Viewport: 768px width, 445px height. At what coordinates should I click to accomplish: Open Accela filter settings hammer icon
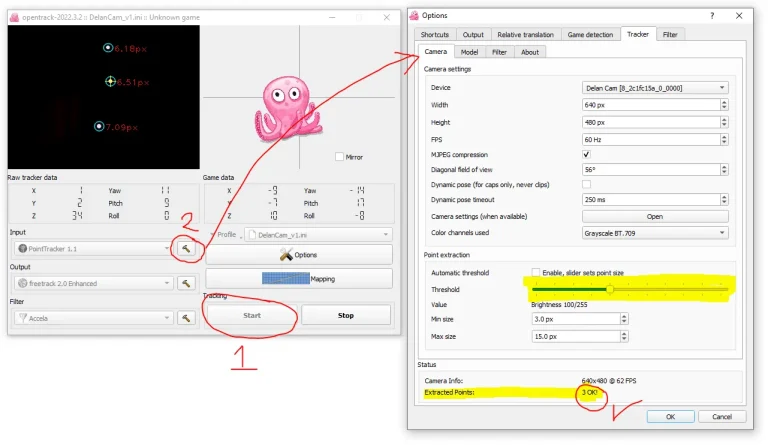pyautogui.click(x=186, y=318)
